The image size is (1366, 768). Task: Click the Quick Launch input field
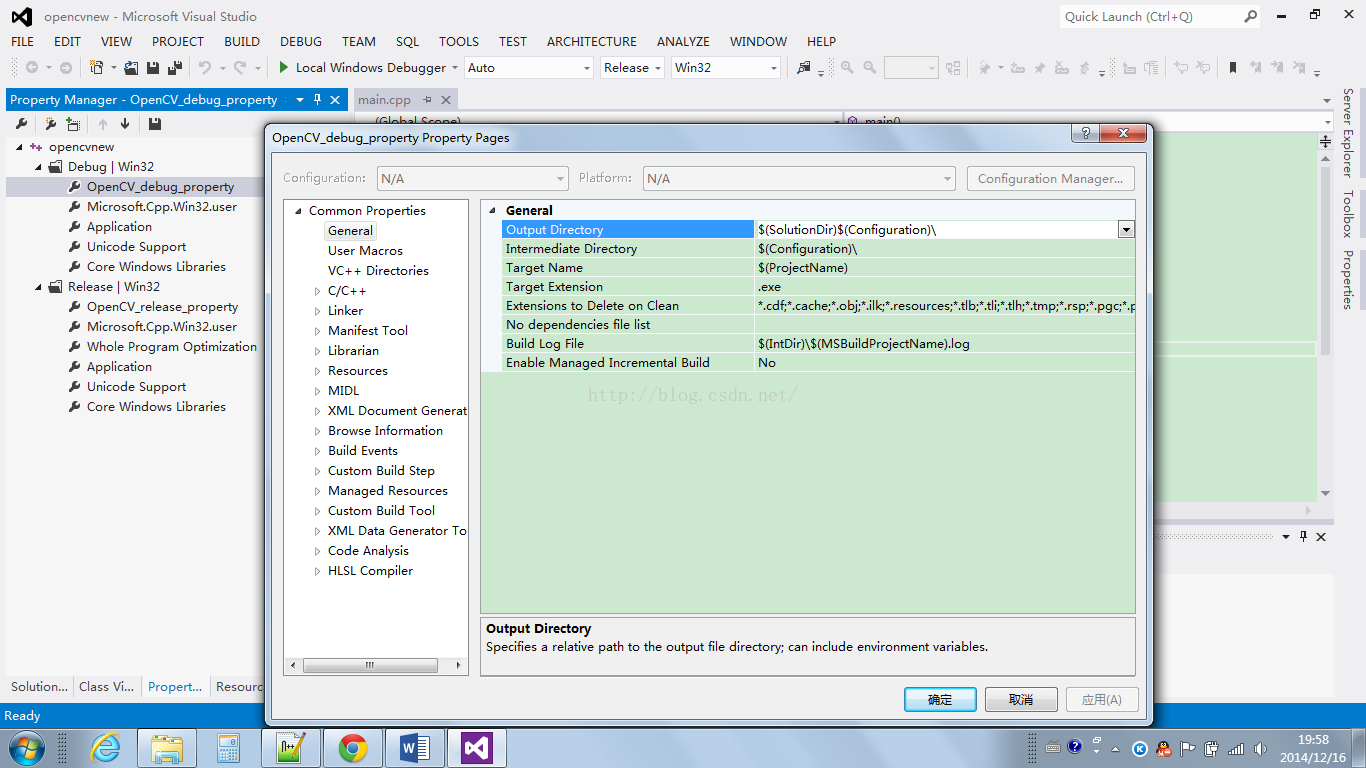click(x=1150, y=16)
